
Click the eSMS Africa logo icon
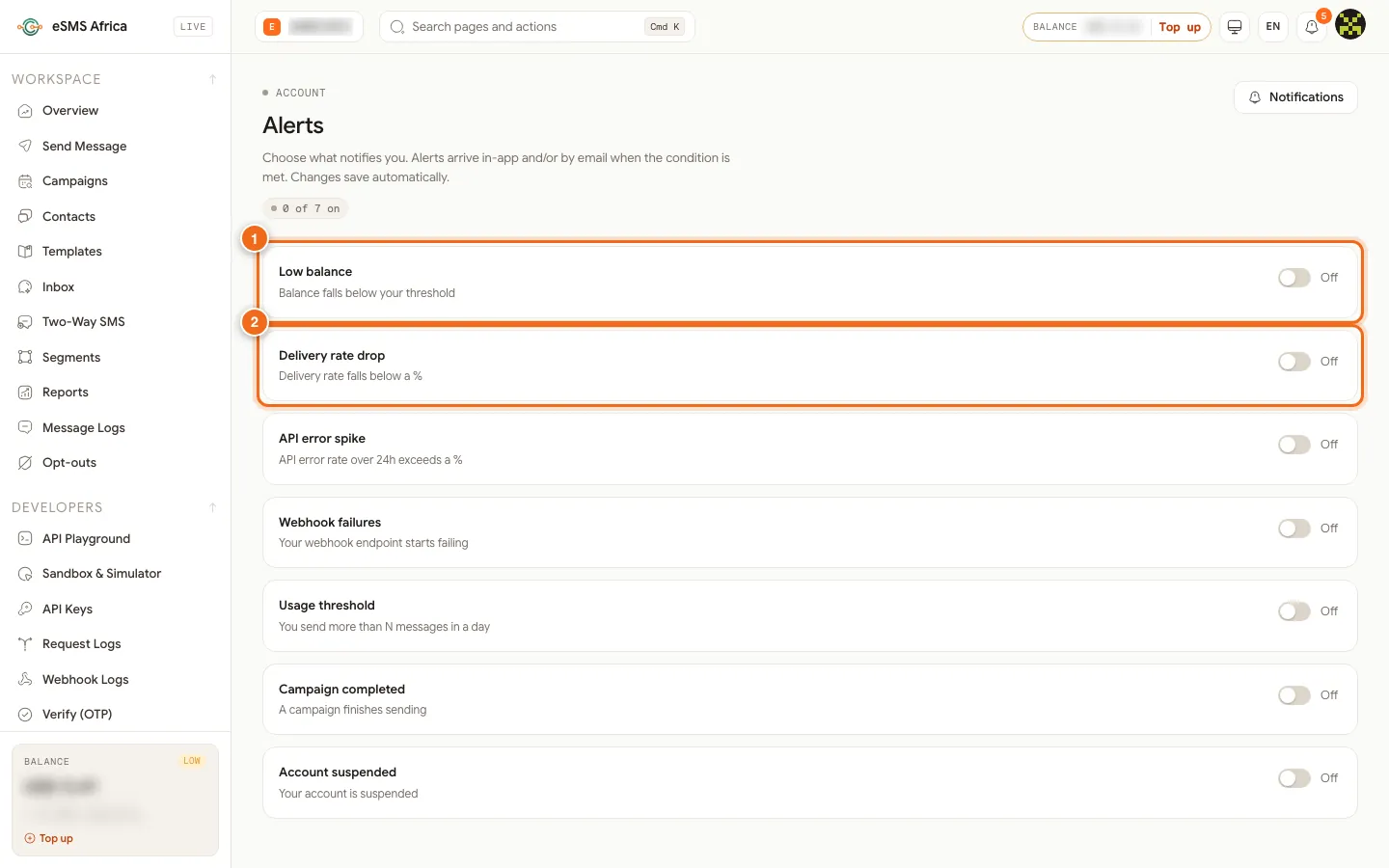[x=30, y=27]
